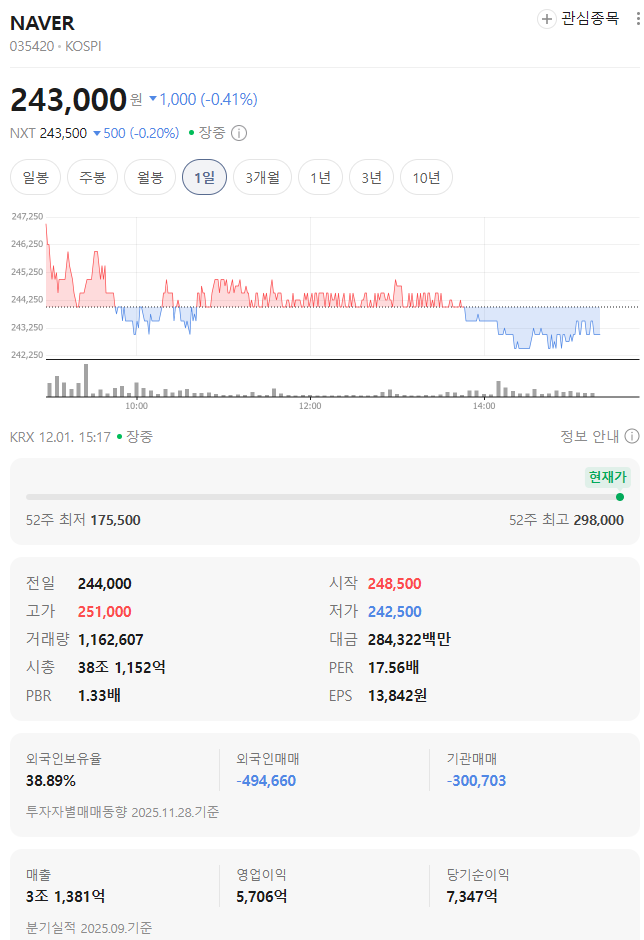This screenshot has height=940, width=644.
Task: Click the NXT change 500 (-0.20%)
Action: point(136,133)
